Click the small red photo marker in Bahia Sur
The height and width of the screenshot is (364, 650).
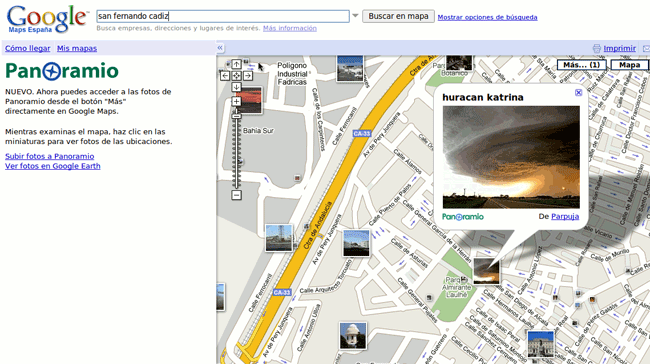tap(297, 178)
